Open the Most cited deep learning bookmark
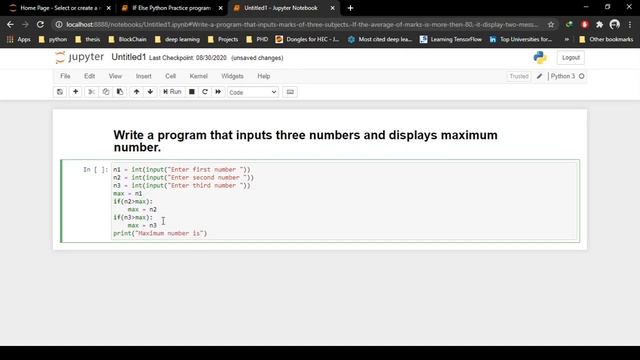The width and height of the screenshot is (640, 360). point(380,39)
